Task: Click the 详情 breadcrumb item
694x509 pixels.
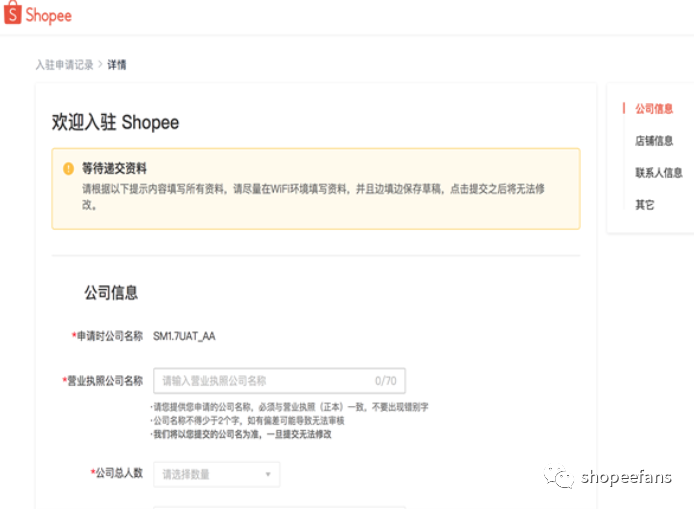Action: [117, 65]
